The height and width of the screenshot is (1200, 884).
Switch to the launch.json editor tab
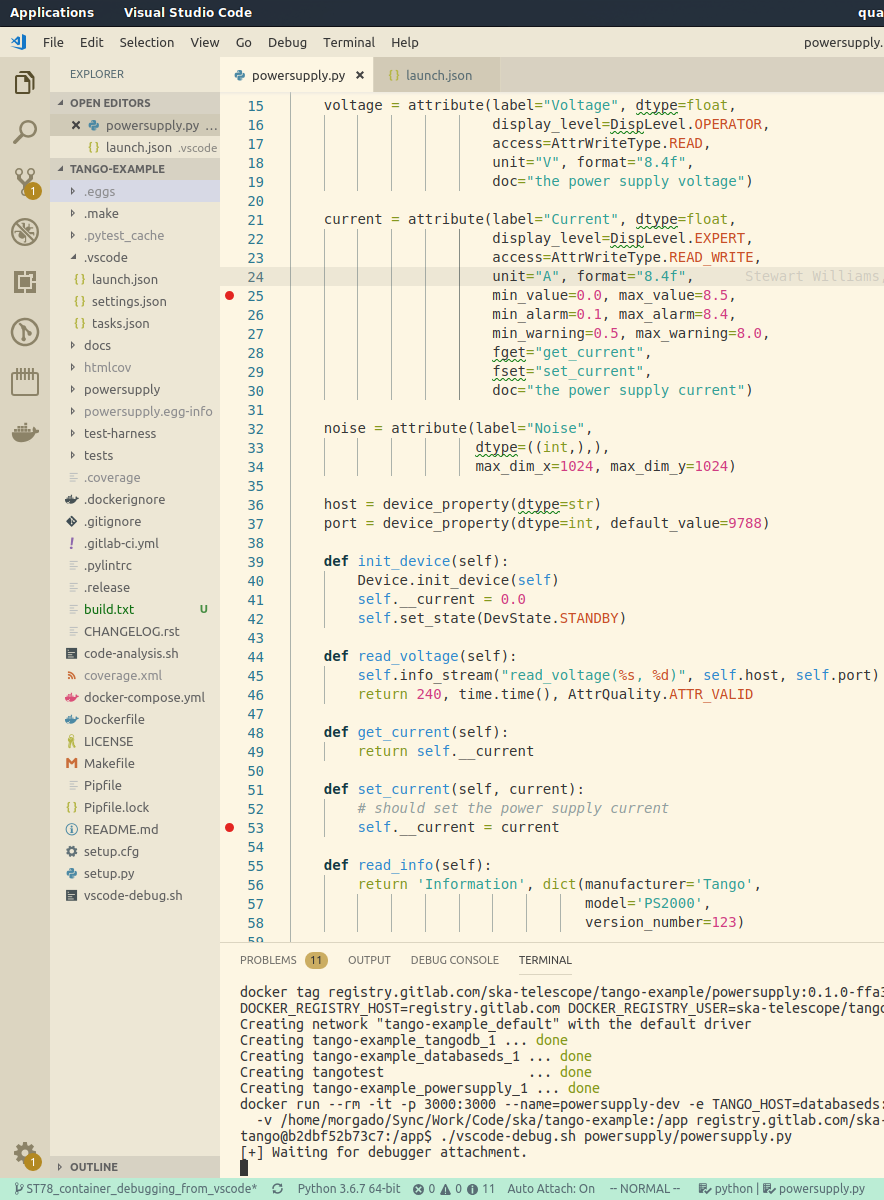point(437,75)
